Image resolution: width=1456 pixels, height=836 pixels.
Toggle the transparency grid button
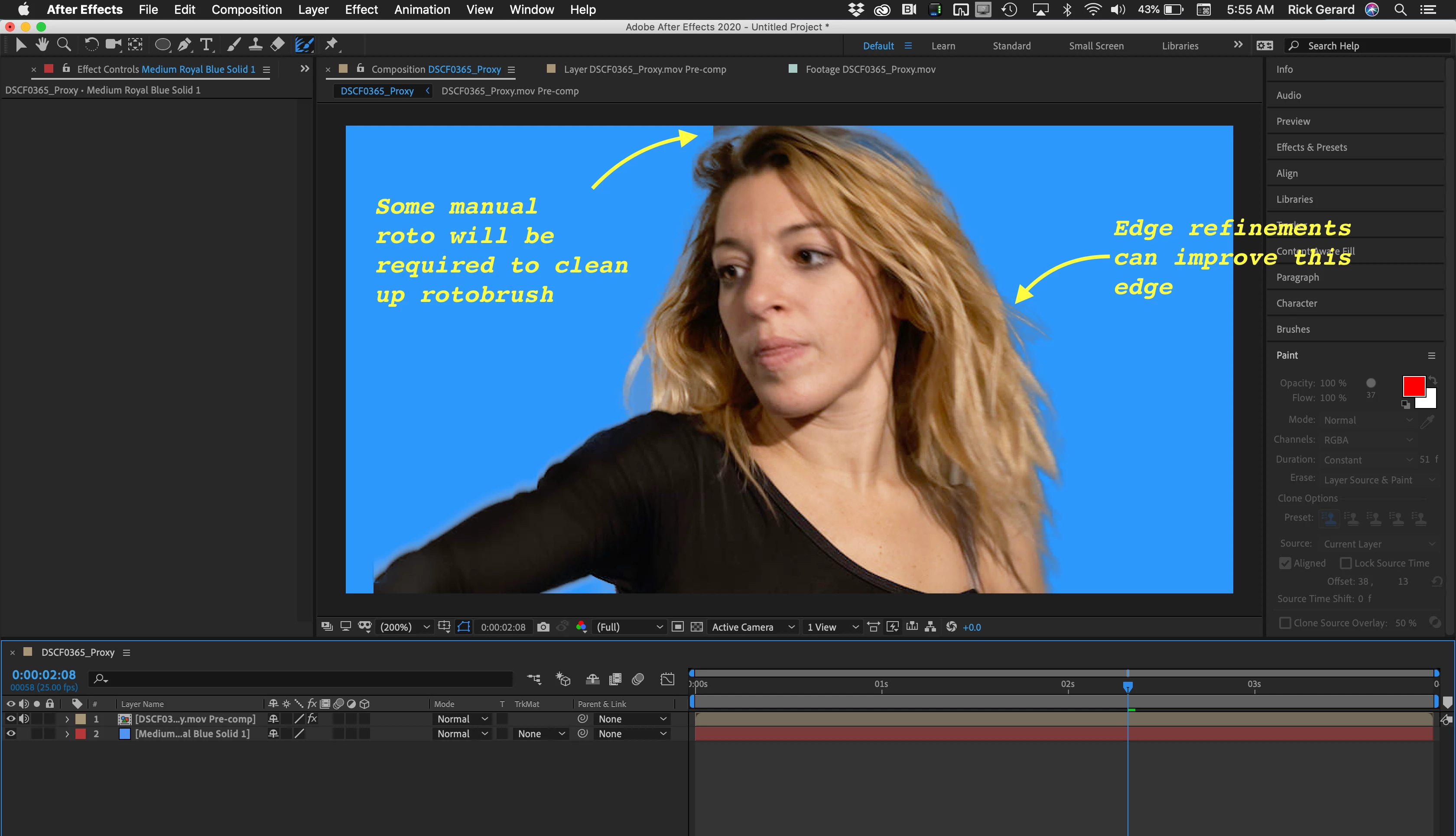coord(697,627)
